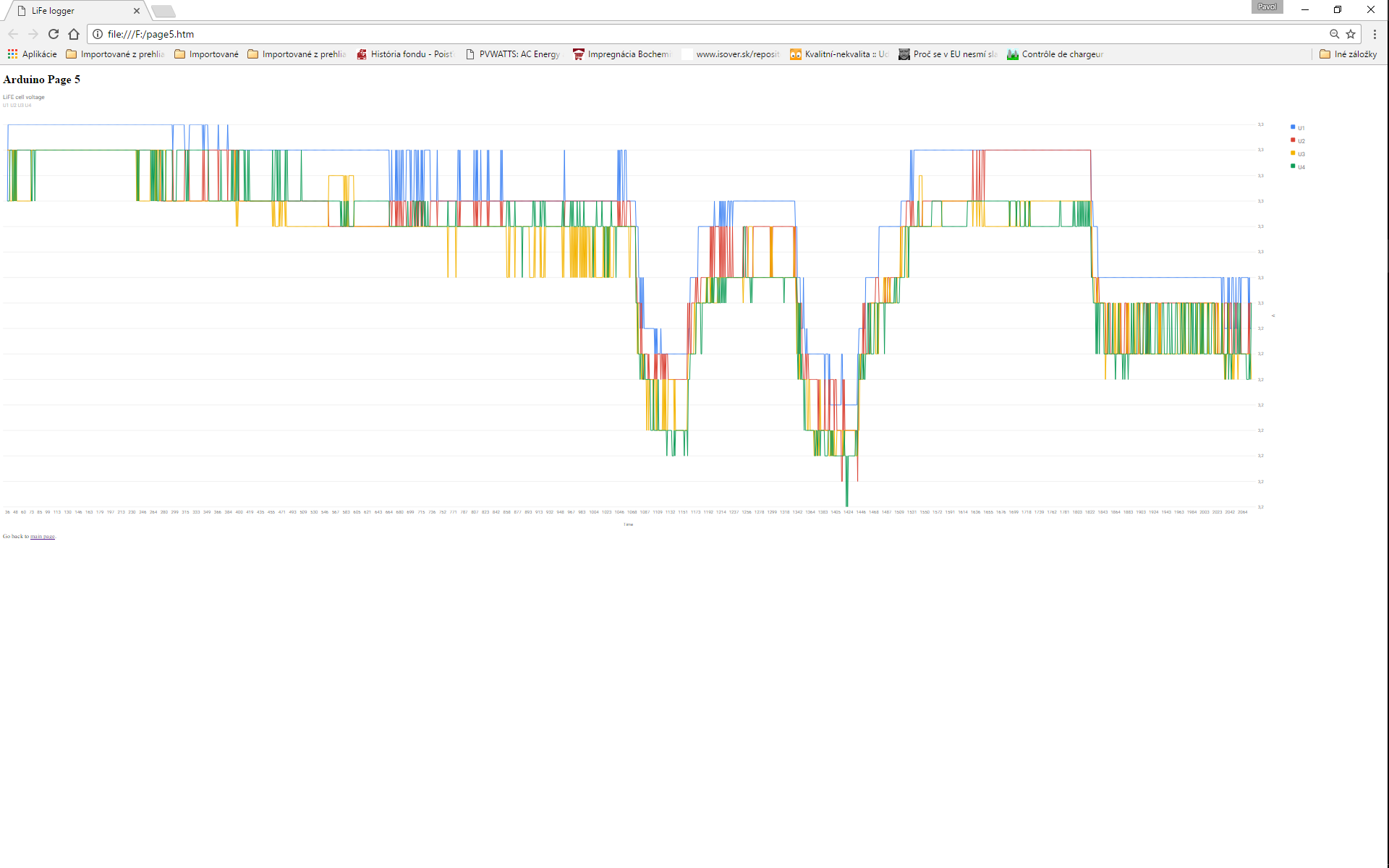Click the browser reload button

54,34
